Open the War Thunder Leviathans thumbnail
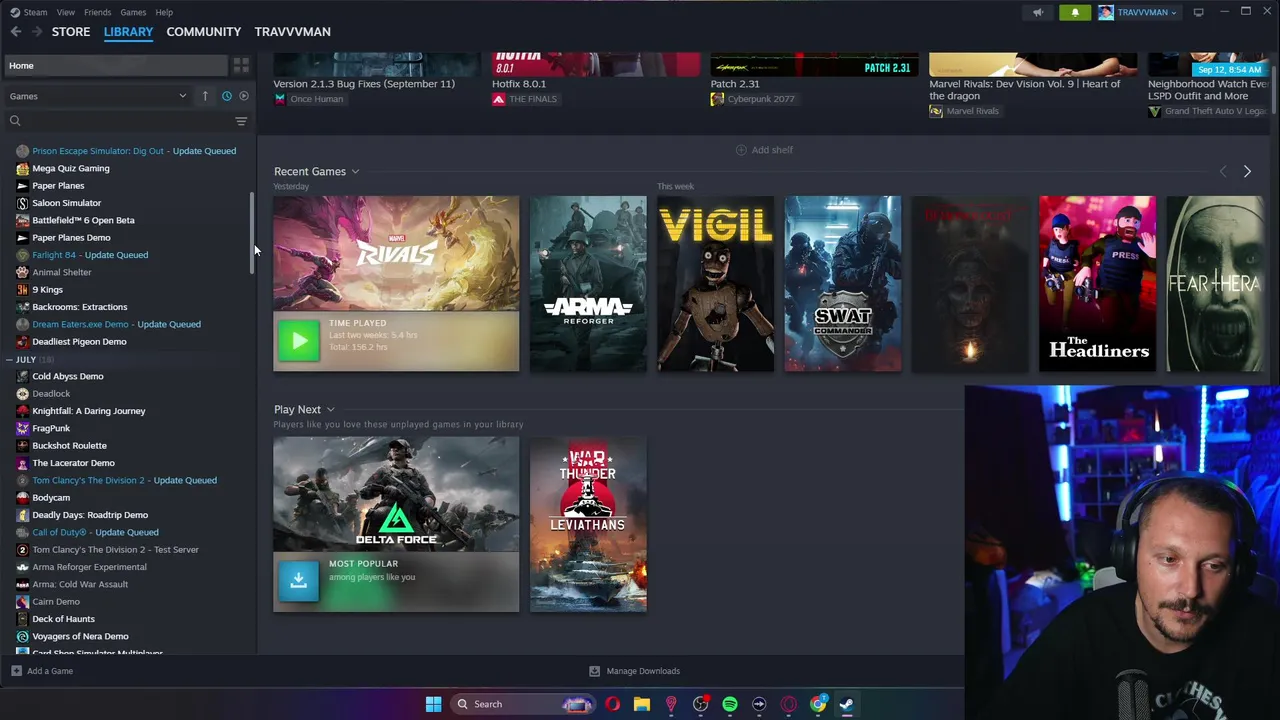Viewport: 1280px width, 720px height. (x=588, y=524)
